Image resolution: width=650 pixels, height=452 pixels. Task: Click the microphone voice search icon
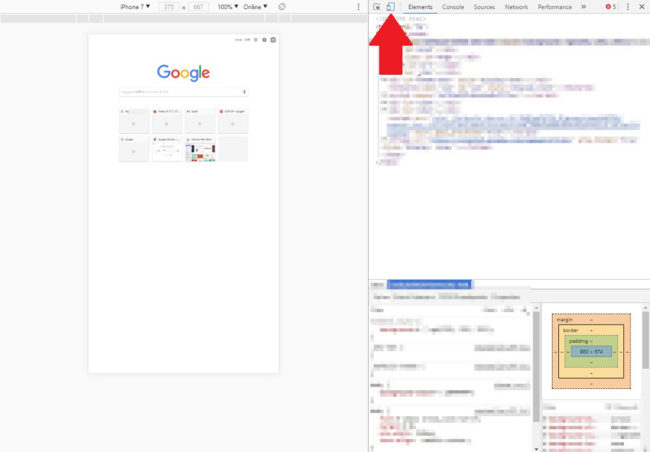pos(244,92)
